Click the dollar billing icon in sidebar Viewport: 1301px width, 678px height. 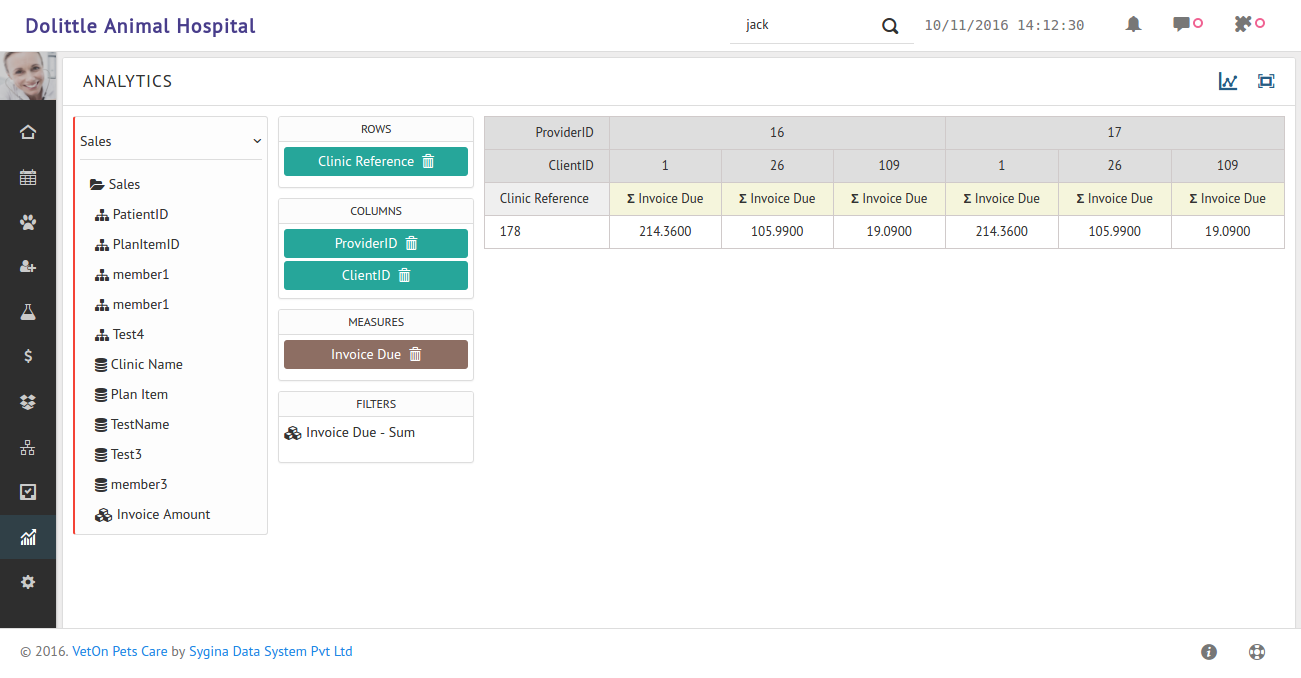click(x=28, y=356)
